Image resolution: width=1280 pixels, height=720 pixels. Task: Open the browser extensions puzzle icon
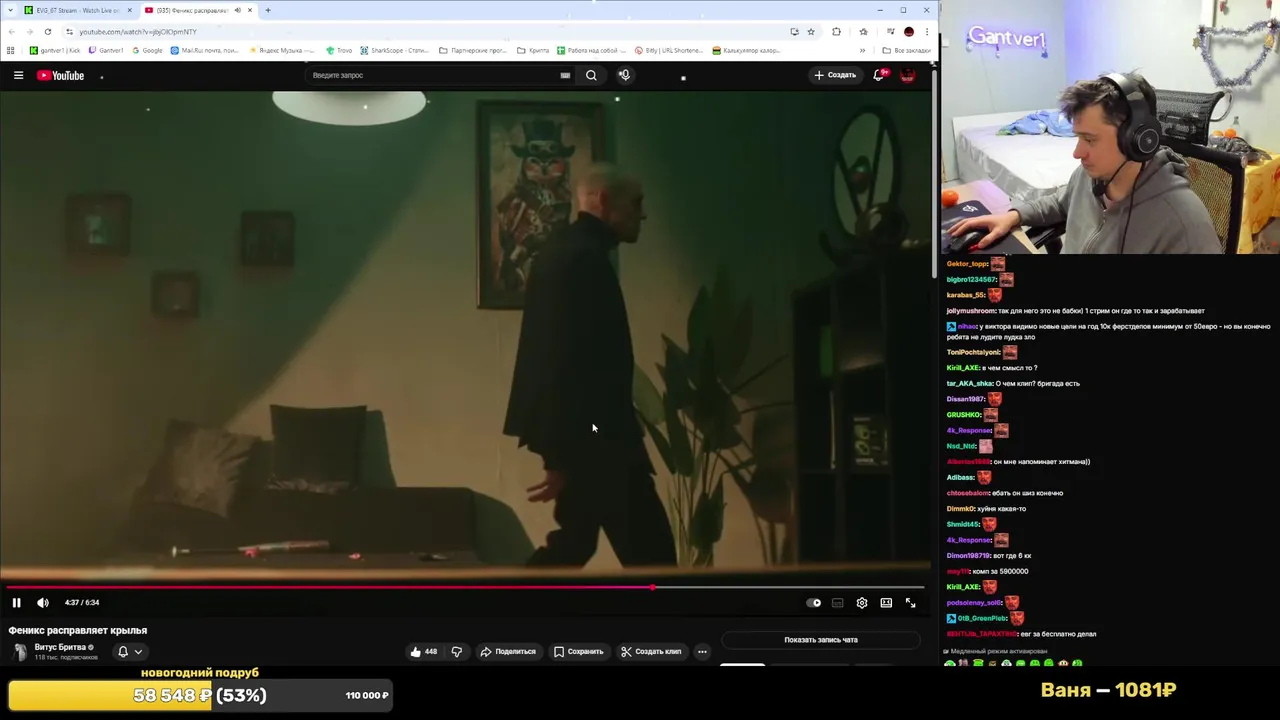tap(836, 32)
